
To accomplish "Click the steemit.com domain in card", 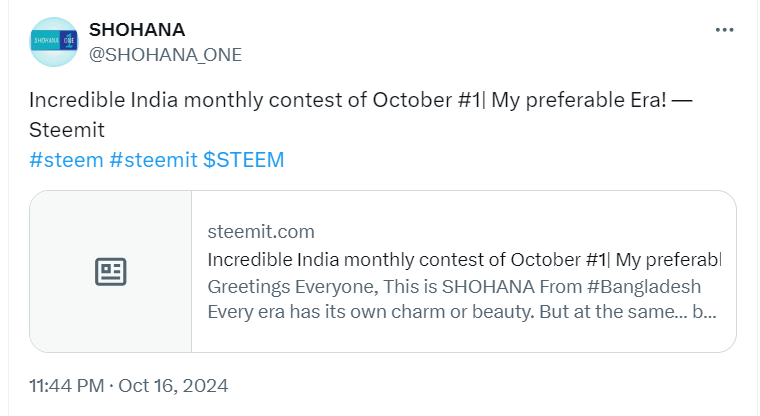I will click(x=261, y=232).
